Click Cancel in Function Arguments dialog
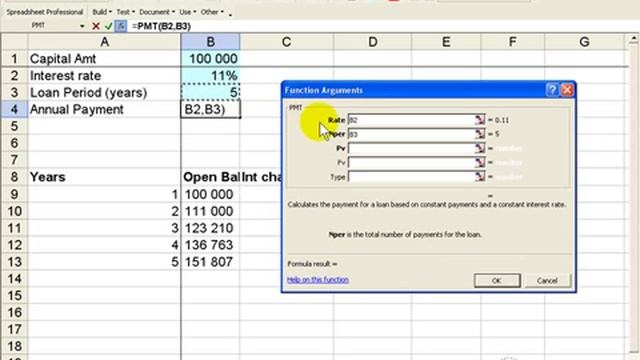This screenshot has width=640, height=360. [x=547, y=280]
